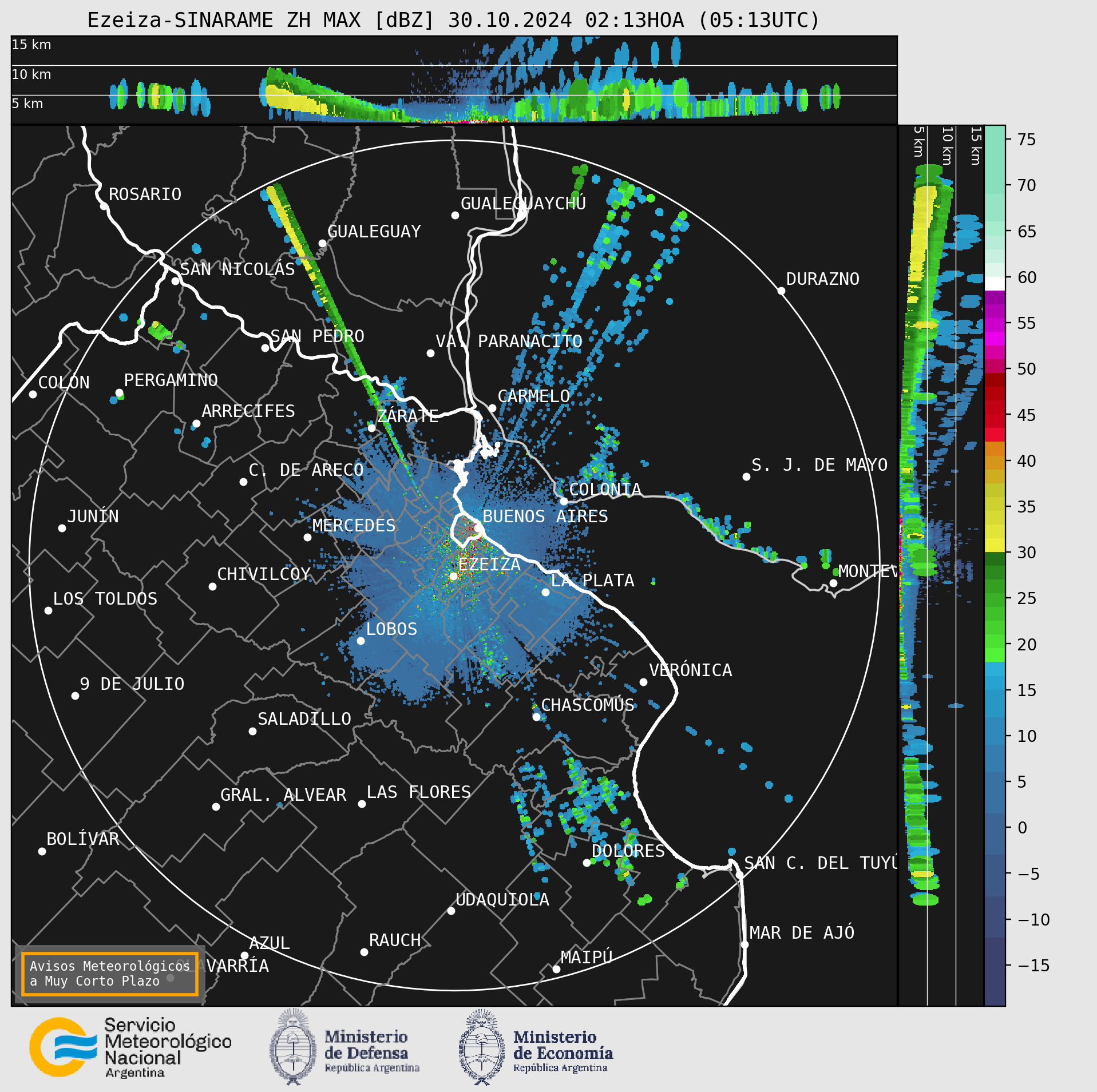This screenshot has width=1097, height=1092.
Task: Click the BUENOS AIRES city label
Action: click(545, 516)
